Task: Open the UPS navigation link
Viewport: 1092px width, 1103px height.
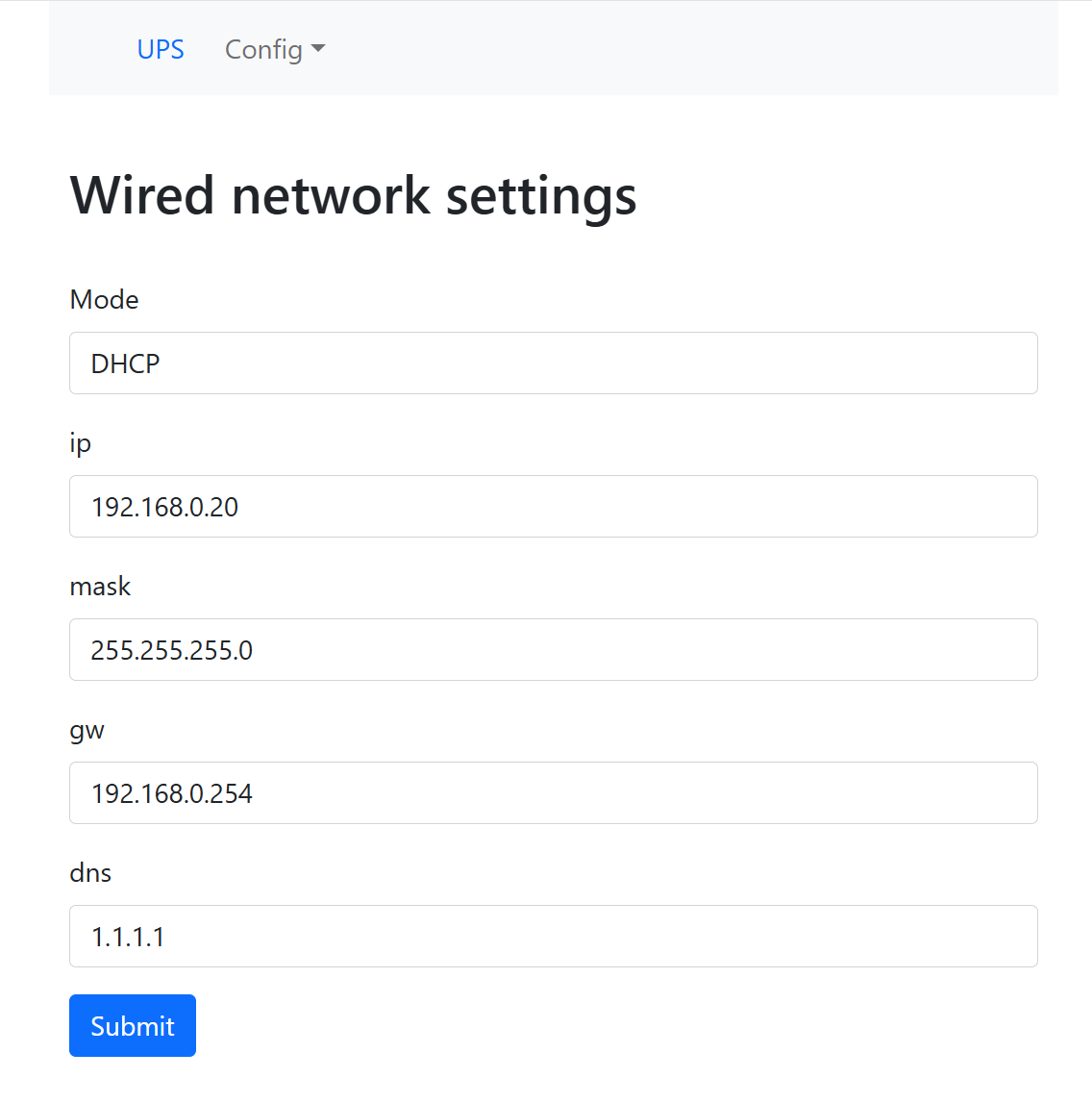Action: [161, 49]
